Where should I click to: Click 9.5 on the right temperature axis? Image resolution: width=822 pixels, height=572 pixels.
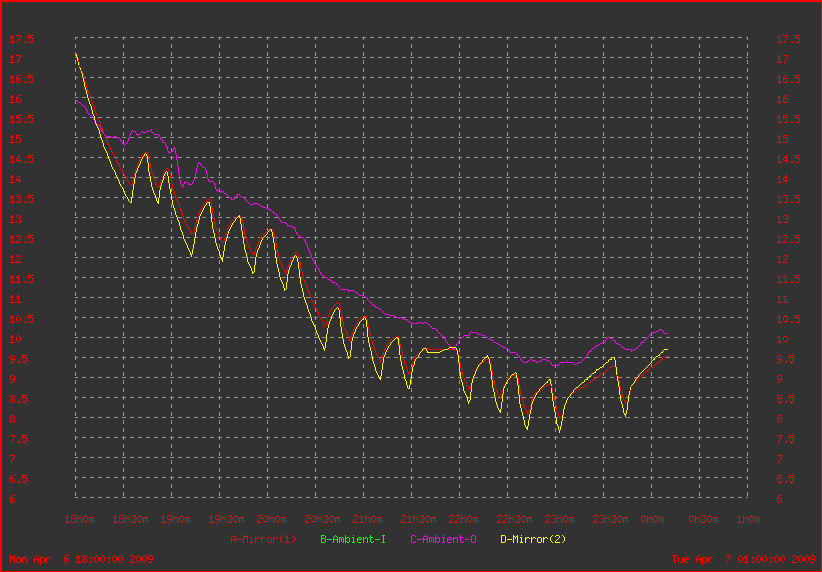tap(785, 359)
